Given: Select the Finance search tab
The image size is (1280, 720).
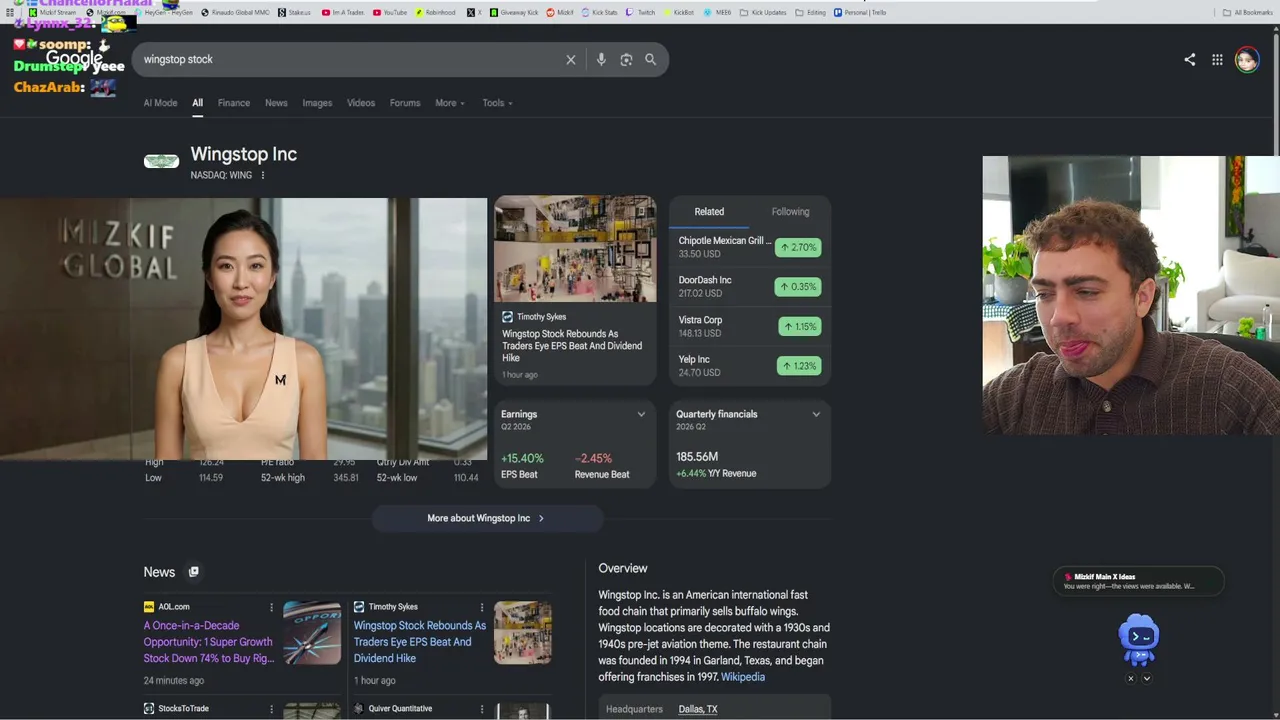Looking at the screenshot, I should click(x=234, y=103).
